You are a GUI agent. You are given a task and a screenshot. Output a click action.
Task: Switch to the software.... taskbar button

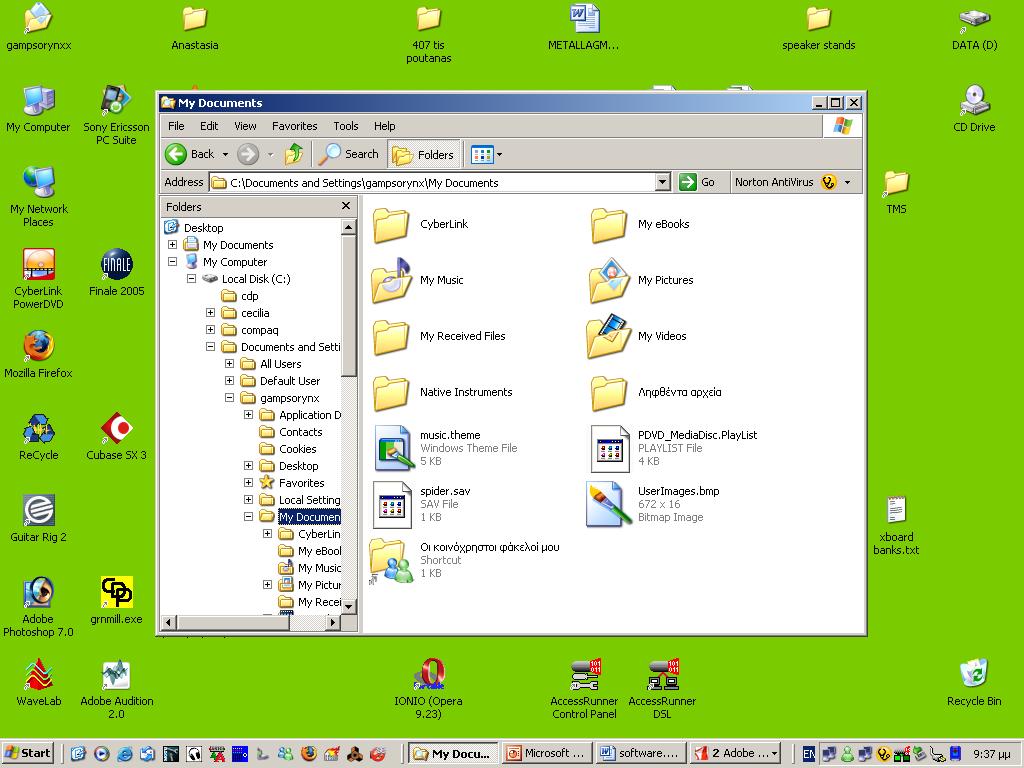(641, 754)
